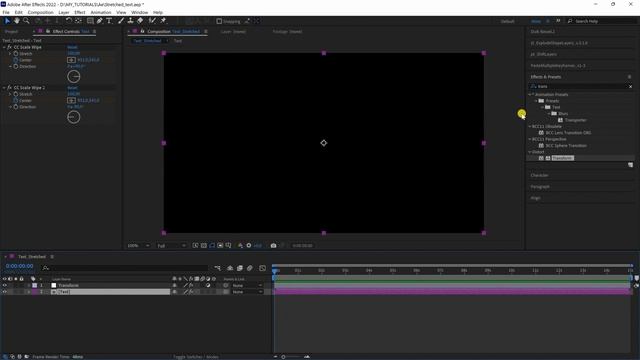Collapse the CC Scale Wipe 2 effect group
The height and width of the screenshot is (360, 640).
click(4, 88)
